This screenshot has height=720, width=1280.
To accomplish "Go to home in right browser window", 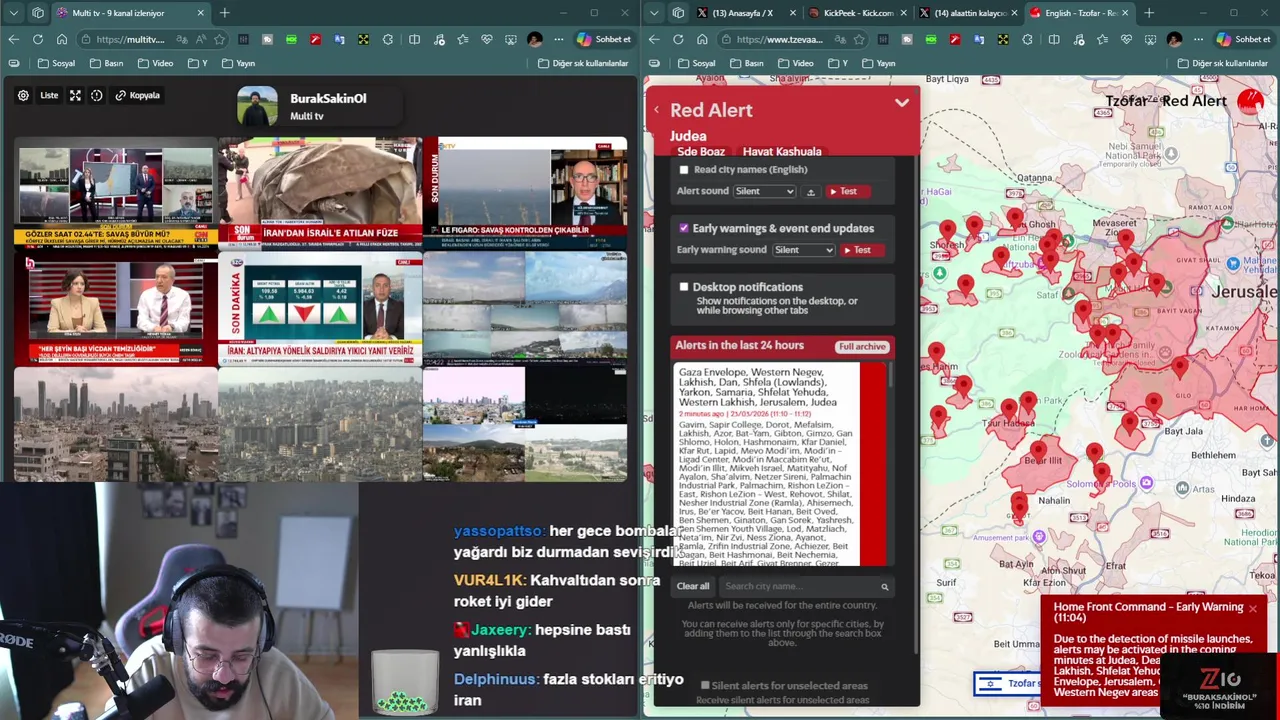I will tap(702, 39).
